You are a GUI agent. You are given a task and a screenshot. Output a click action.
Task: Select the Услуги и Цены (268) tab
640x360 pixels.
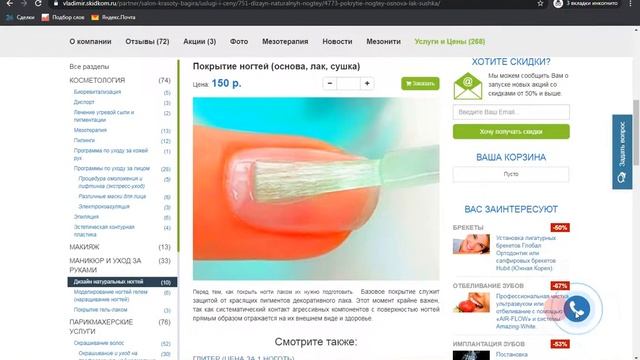[x=450, y=42]
